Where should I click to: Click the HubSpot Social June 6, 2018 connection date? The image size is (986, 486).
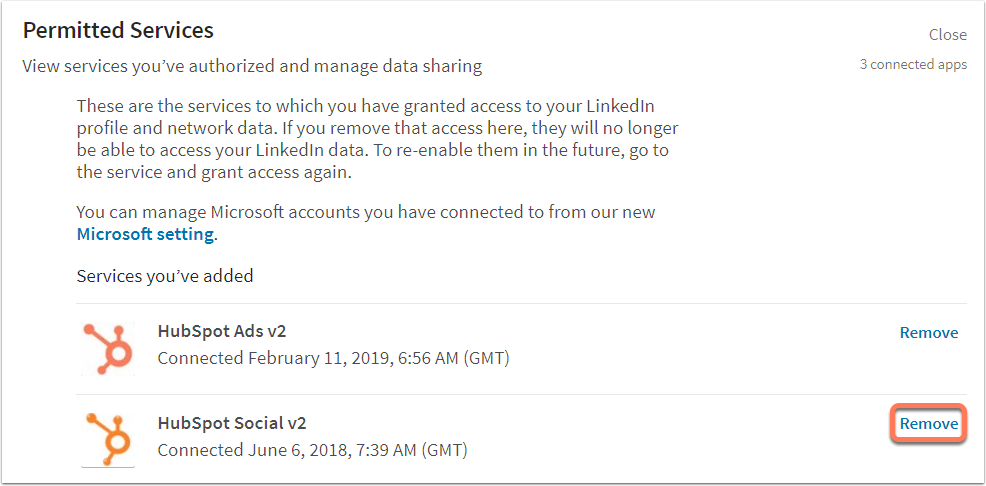[x=312, y=449]
